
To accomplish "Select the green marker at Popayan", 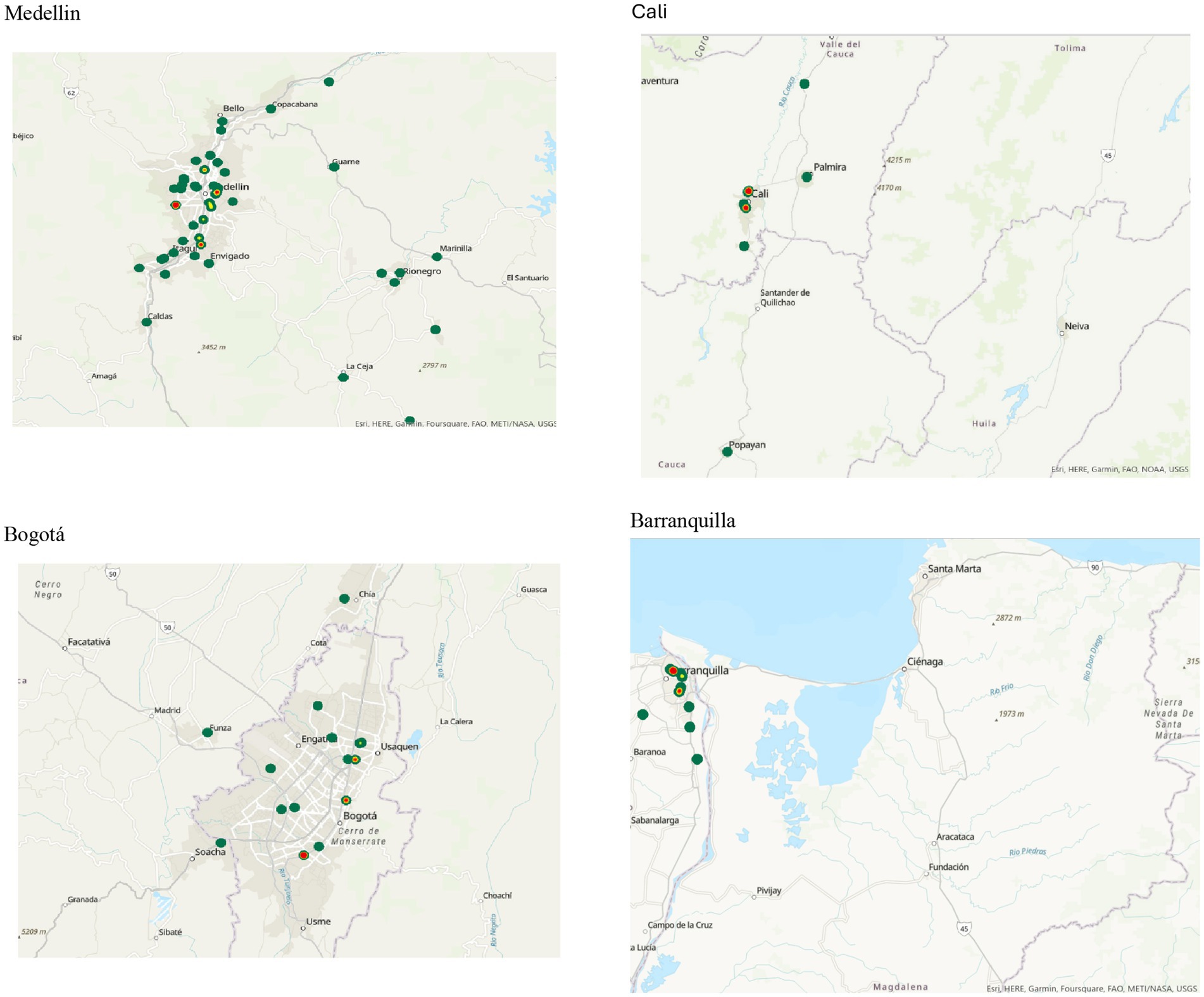I will 728,452.
